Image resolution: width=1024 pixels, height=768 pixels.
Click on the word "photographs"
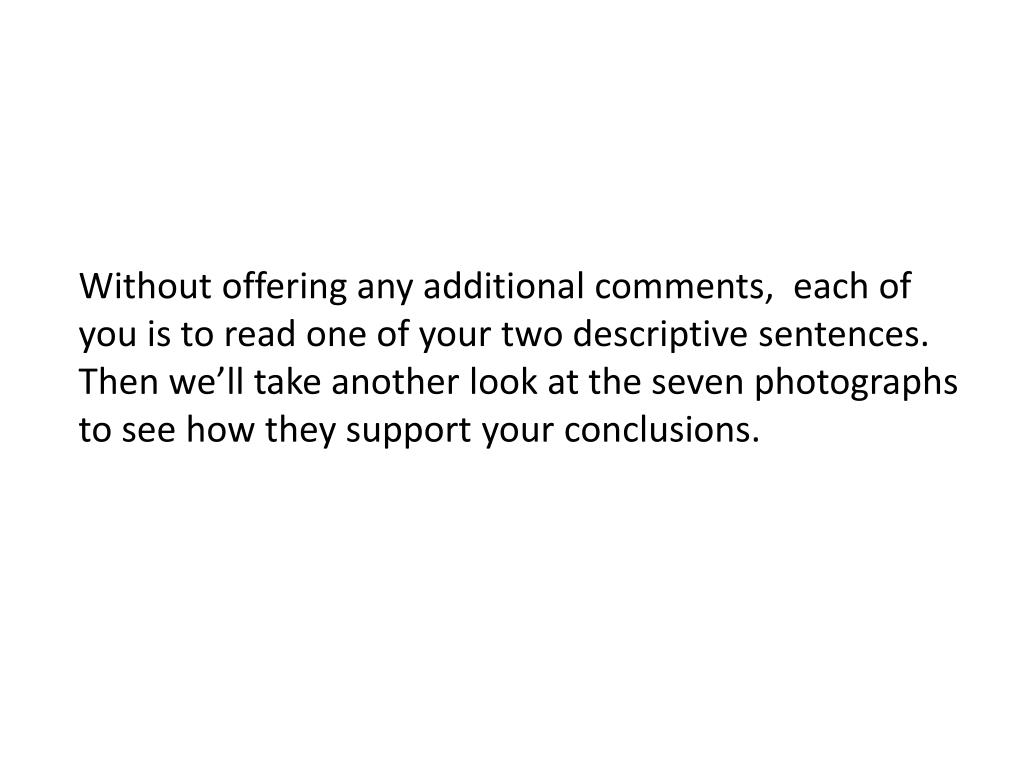pyautogui.click(x=856, y=385)
